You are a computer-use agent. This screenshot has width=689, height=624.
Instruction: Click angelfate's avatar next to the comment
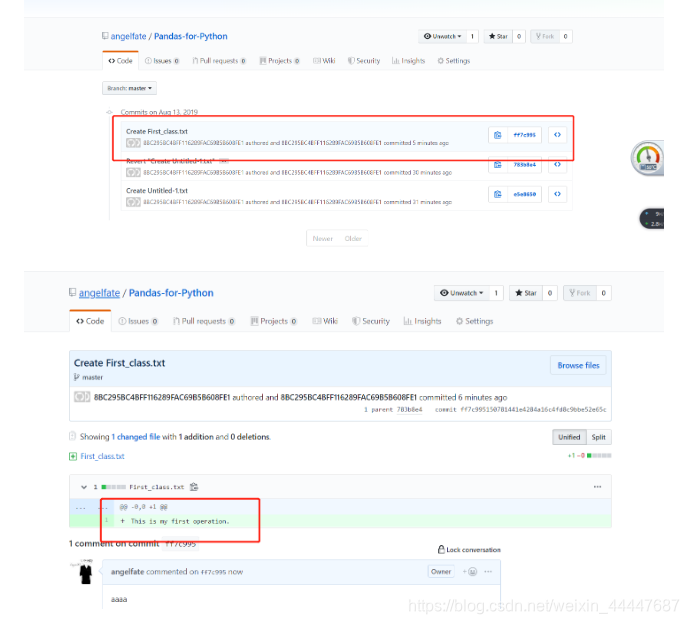85,572
